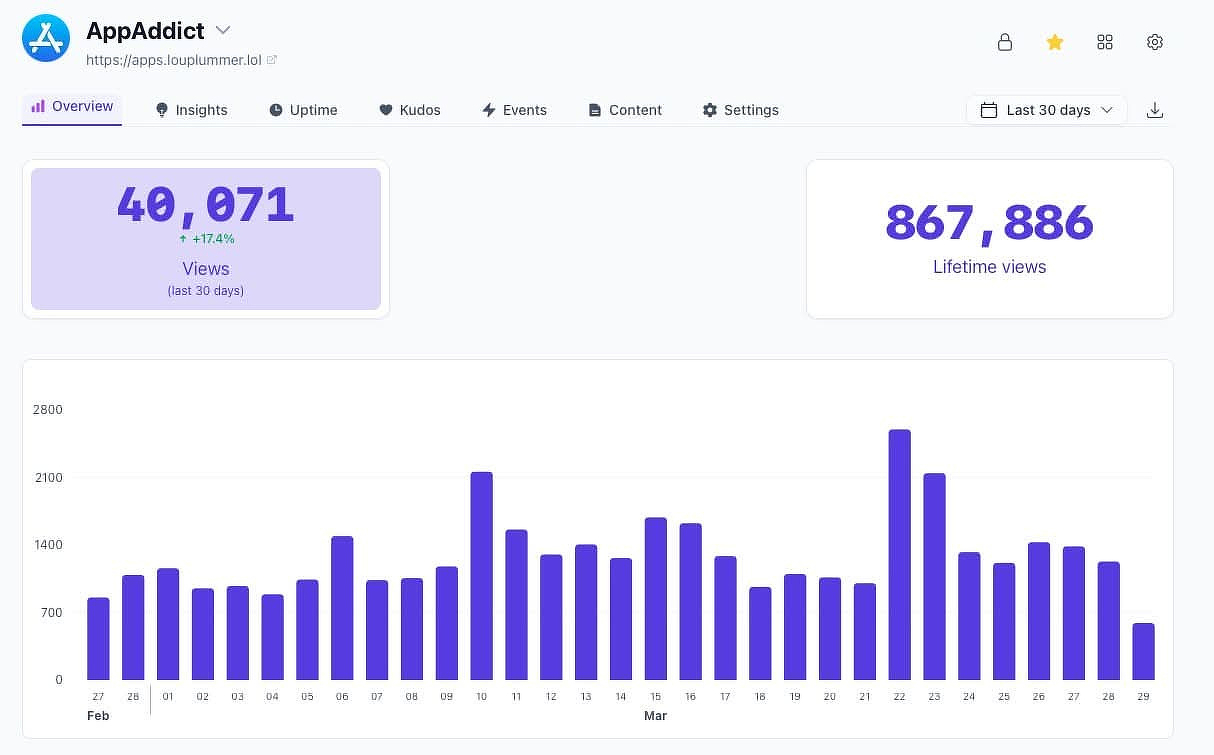The height and width of the screenshot is (755, 1214).
Task: Select the Content document icon
Action: click(x=597, y=110)
